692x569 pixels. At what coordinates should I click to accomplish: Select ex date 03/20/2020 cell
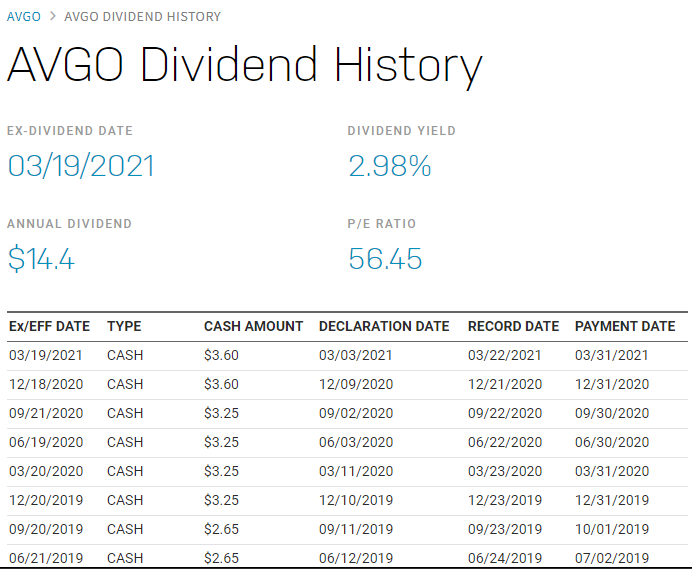(x=46, y=471)
